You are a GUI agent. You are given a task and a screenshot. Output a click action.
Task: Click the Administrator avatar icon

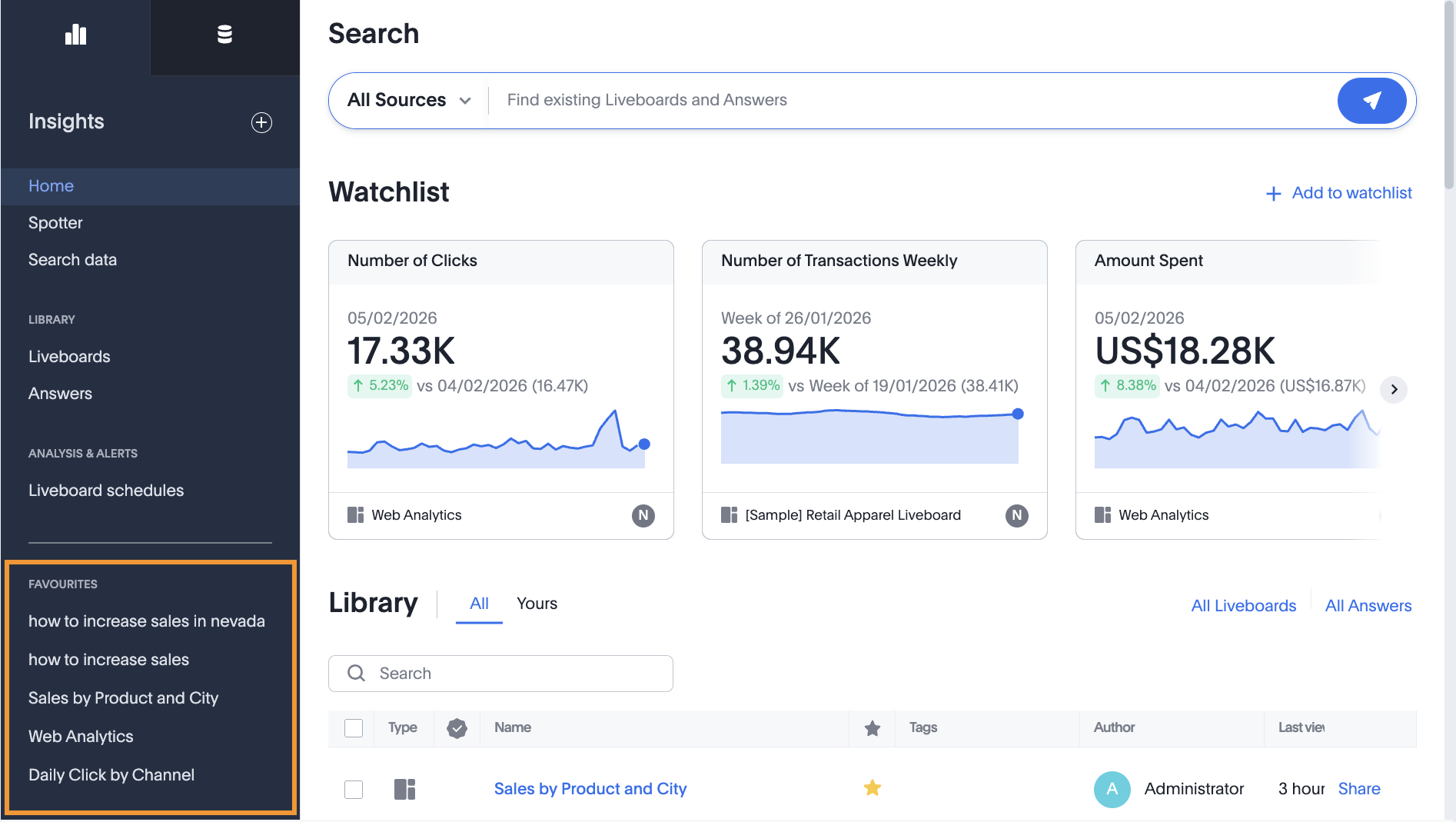[x=1112, y=789]
